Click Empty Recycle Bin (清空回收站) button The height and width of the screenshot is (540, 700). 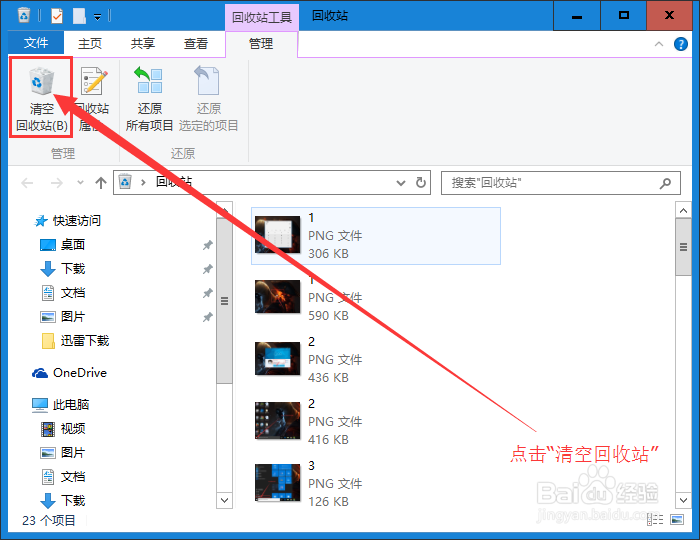41,97
